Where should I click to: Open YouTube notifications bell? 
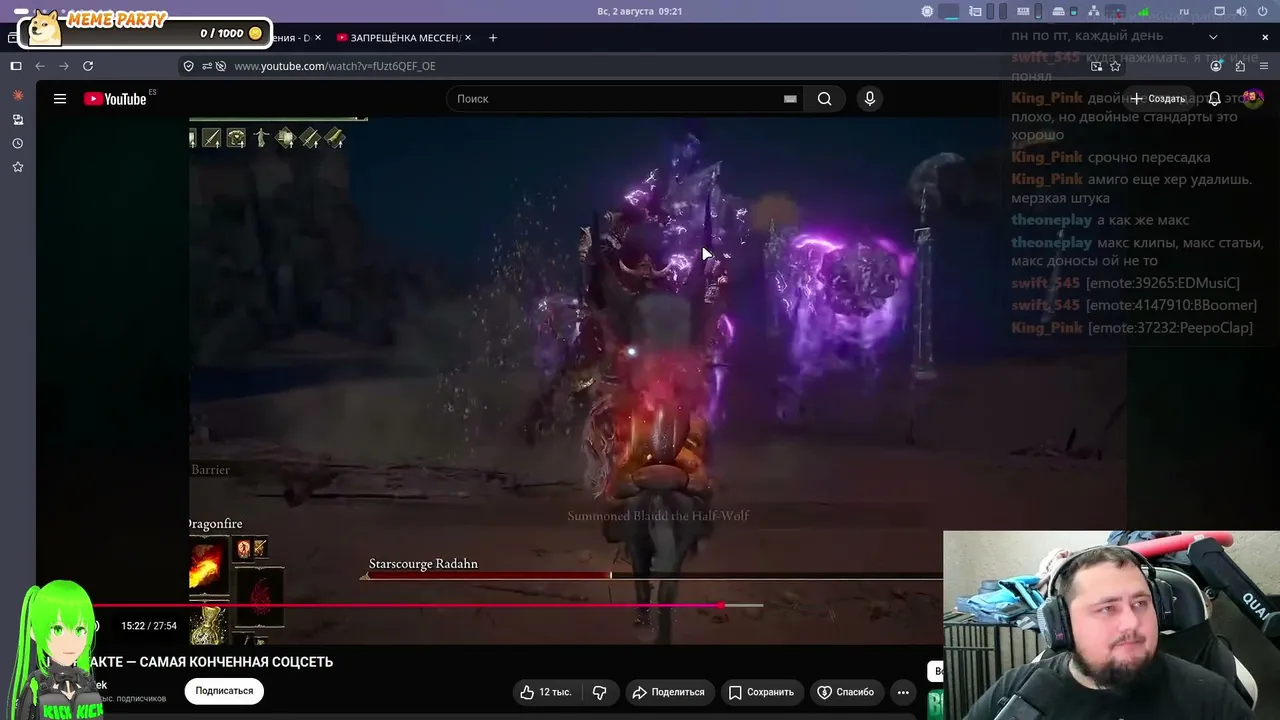point(1214,99)
